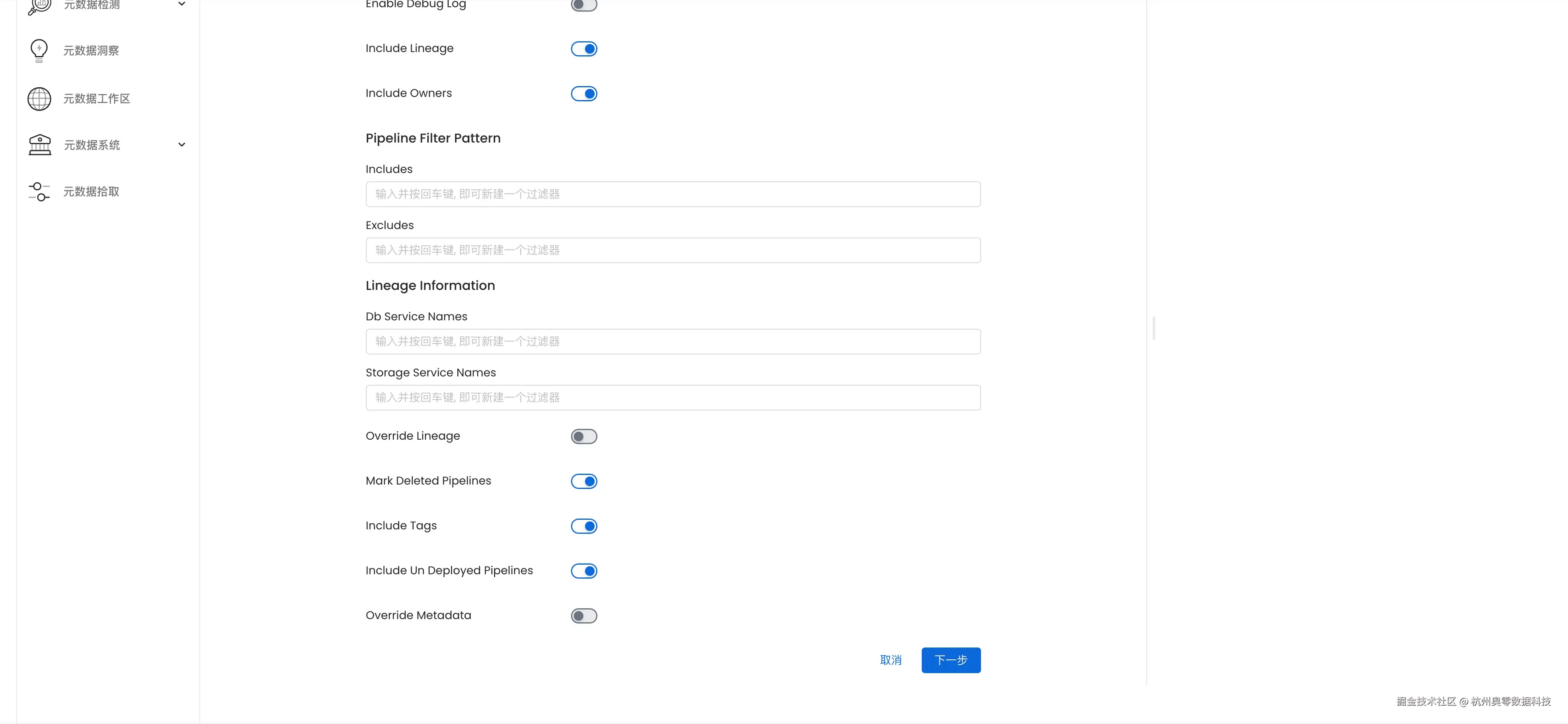Screen dimensions: 1568x724
Task: Toggle Mark Deleted Pipelines off
Action: click(x=584, y=481)
